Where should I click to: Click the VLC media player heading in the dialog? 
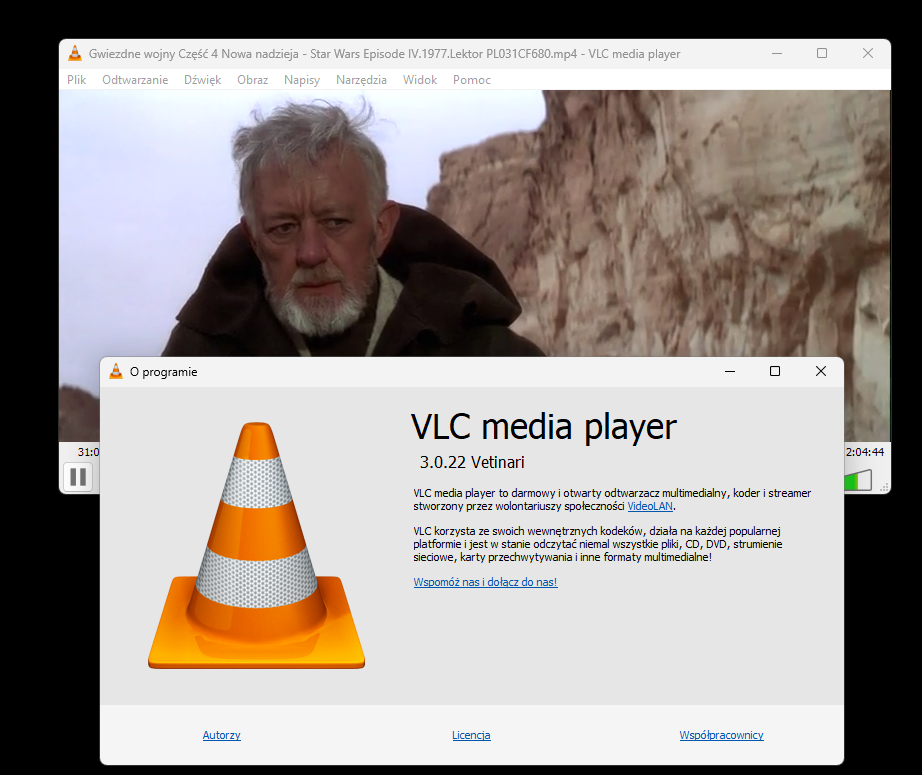544,427
